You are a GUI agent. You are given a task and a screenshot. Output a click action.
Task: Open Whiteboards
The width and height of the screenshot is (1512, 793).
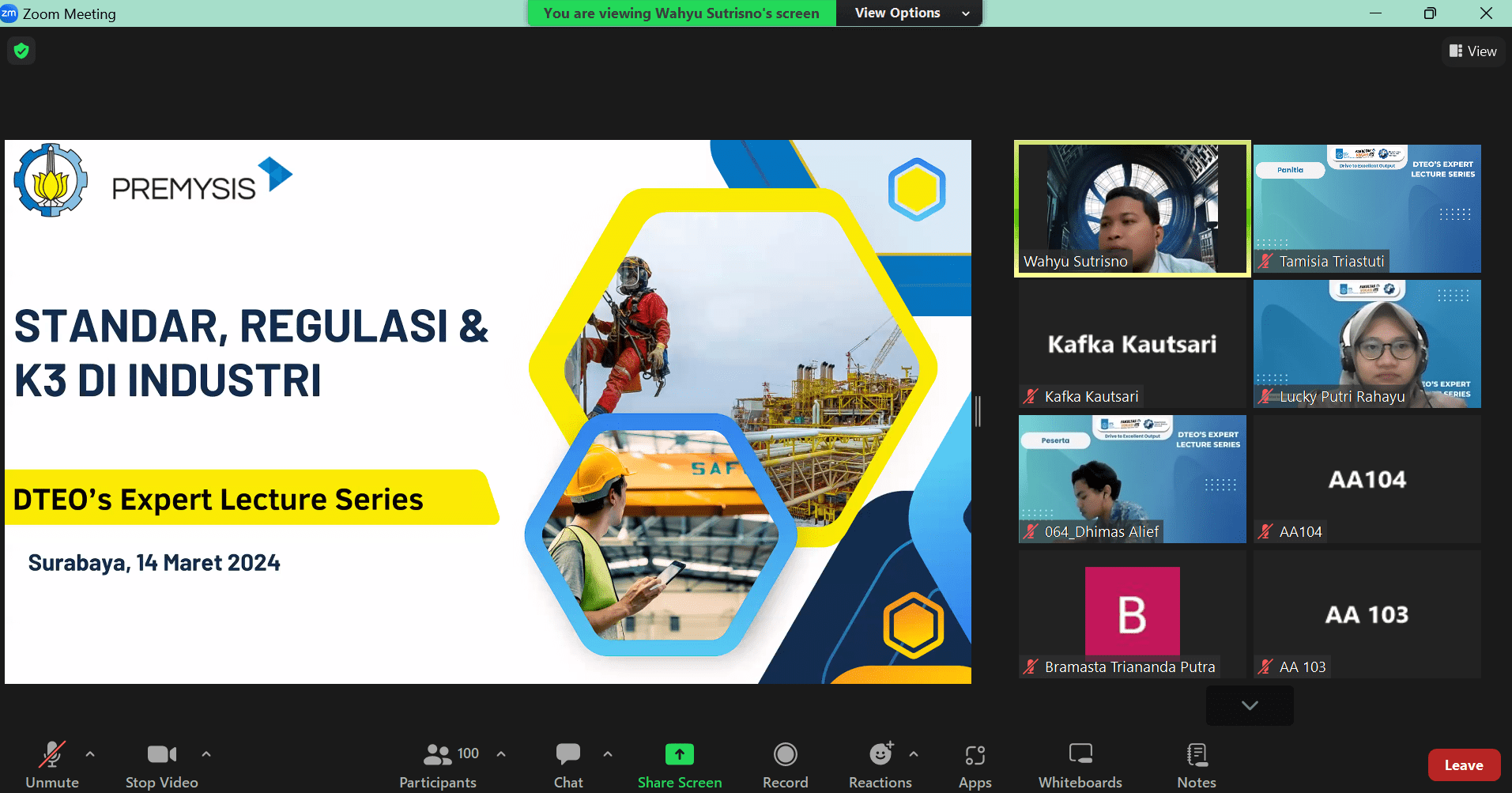tap(1080, 765)
